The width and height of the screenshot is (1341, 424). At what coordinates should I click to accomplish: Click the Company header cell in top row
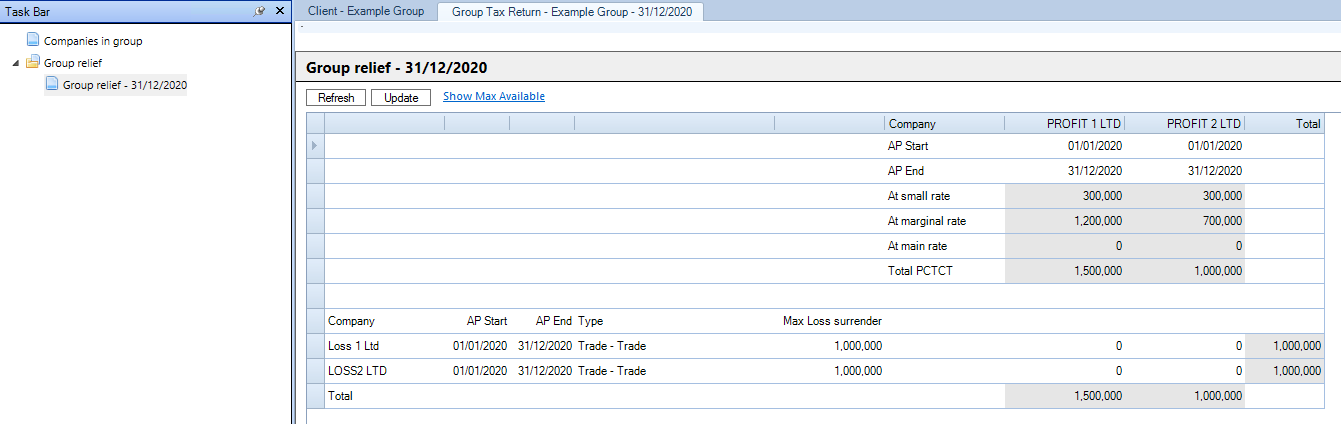pos(944,124)
